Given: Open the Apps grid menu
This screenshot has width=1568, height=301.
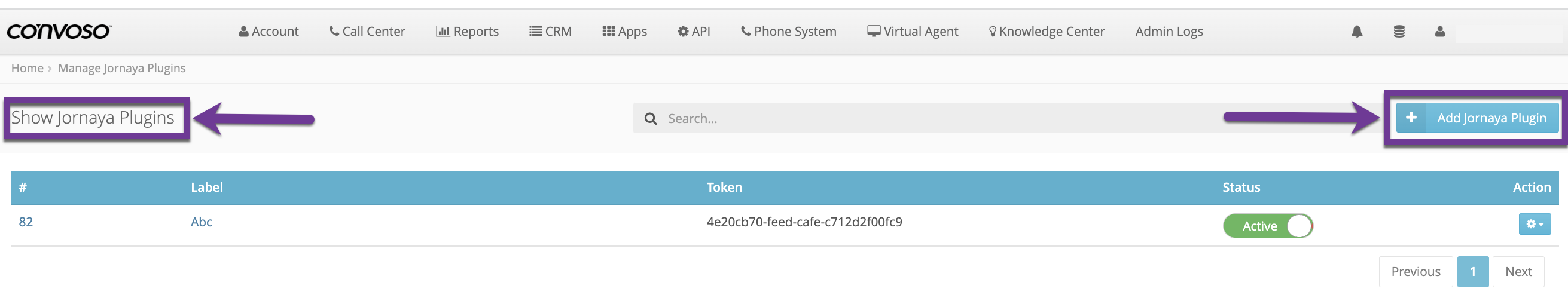Looking at the screenshot, I should coord(624,32).
